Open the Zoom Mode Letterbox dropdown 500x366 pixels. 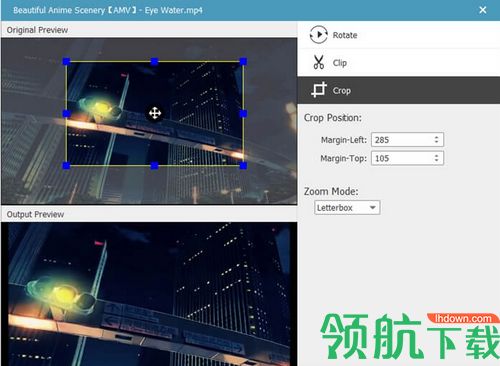coord(347,208)
